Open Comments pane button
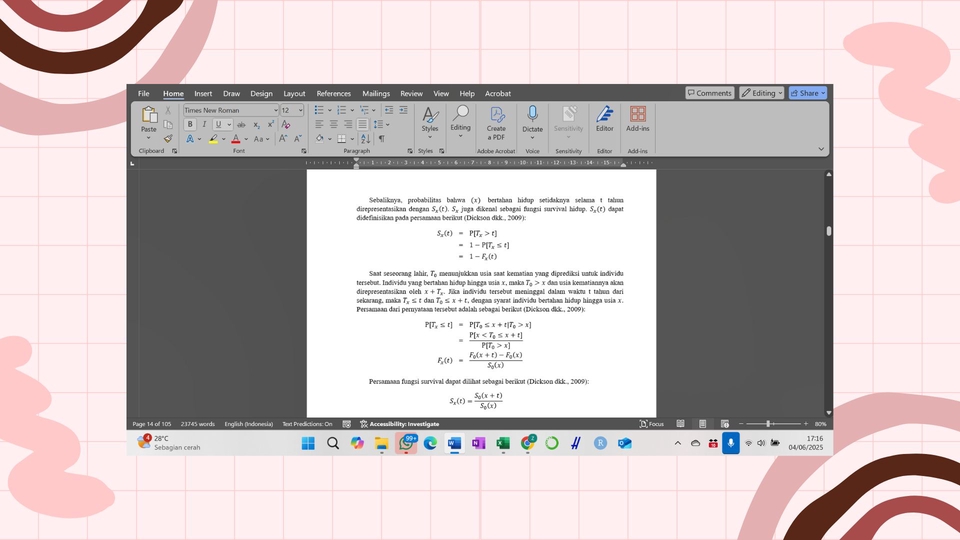This screenshot has height=540, width=960. click(x=710, y=93)
